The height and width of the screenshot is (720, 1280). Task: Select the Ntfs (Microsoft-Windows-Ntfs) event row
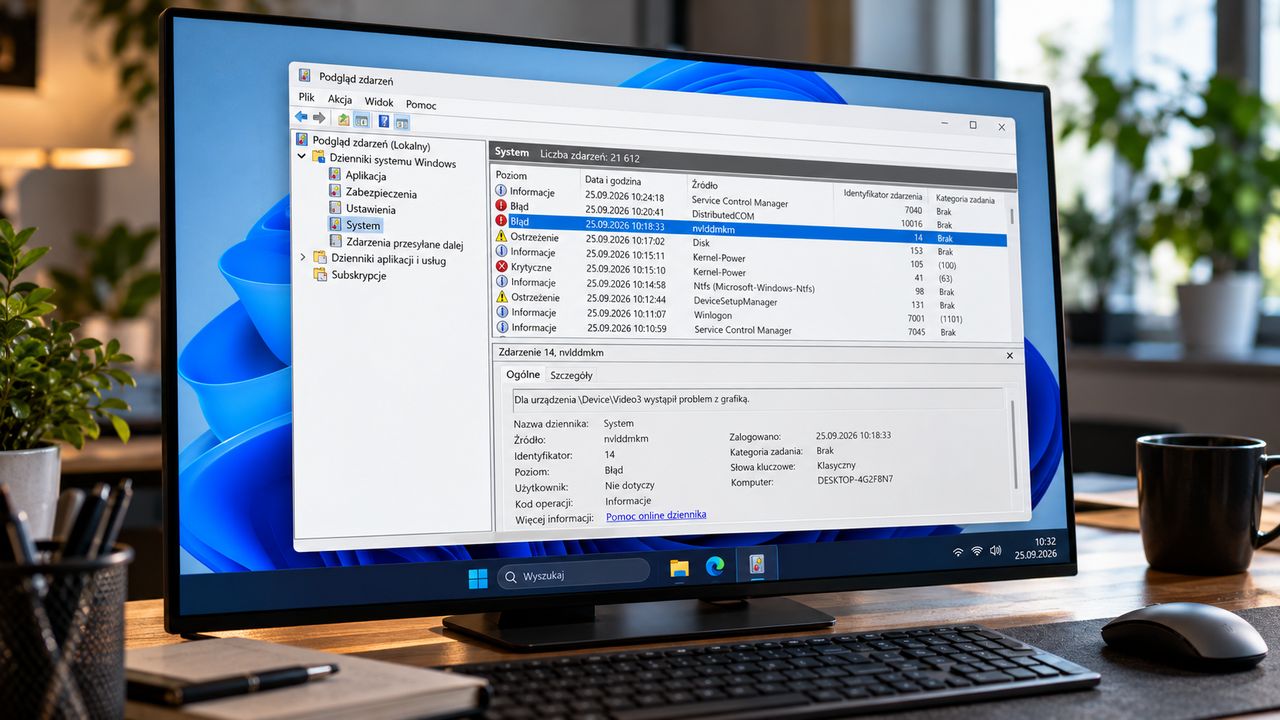pos(751,286)
